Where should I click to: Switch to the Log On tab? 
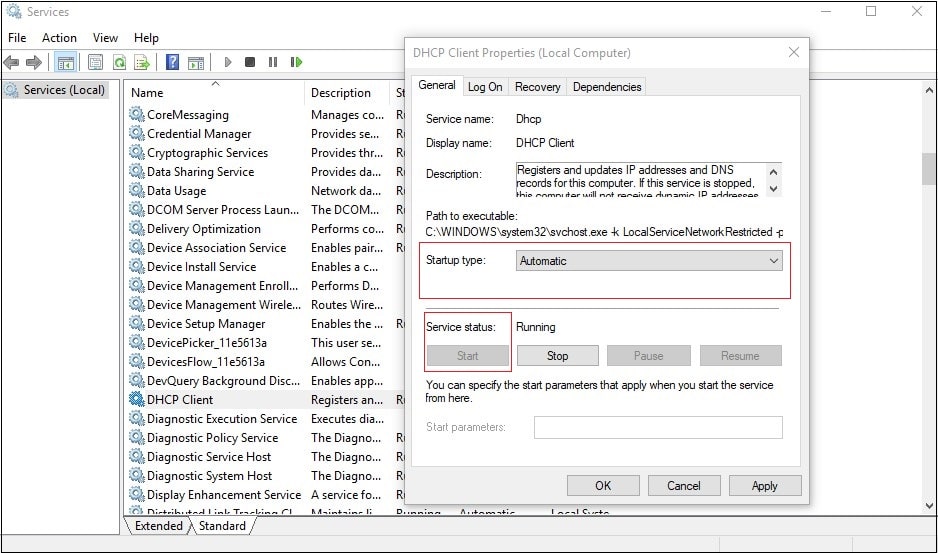click(x=485, y=87)
